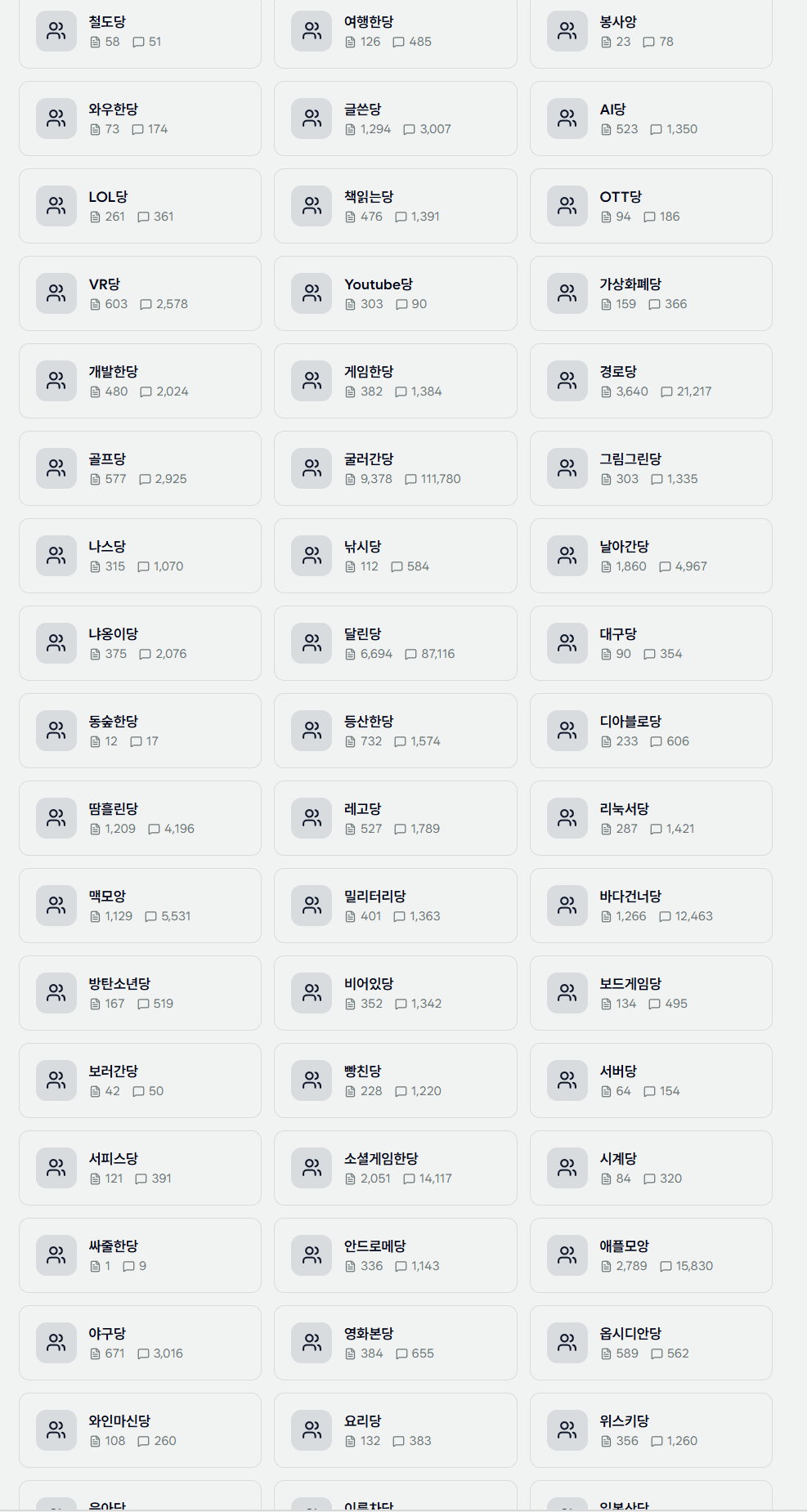Image resolution: width=807 pixels, height=1512 pixels.
Task: Click the people icon next to 애플모앙
Action: click(567, 1255)
